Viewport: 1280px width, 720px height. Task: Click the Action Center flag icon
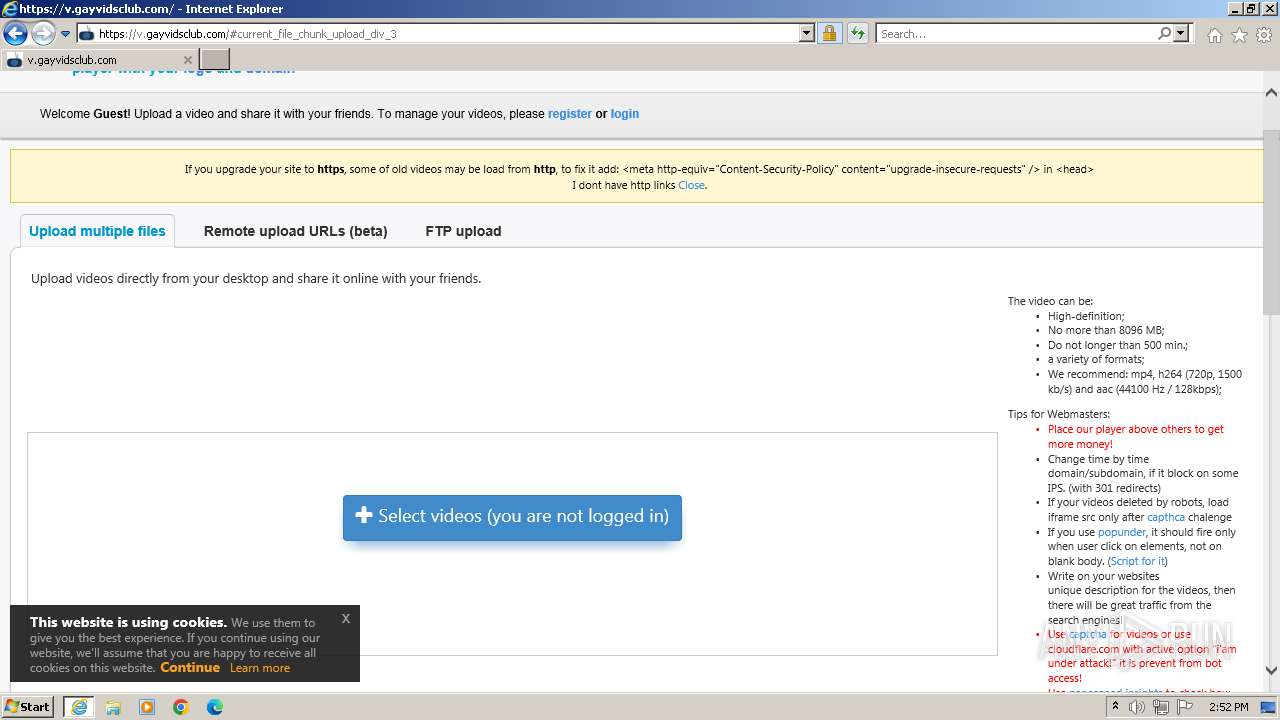pos(1184,707)
